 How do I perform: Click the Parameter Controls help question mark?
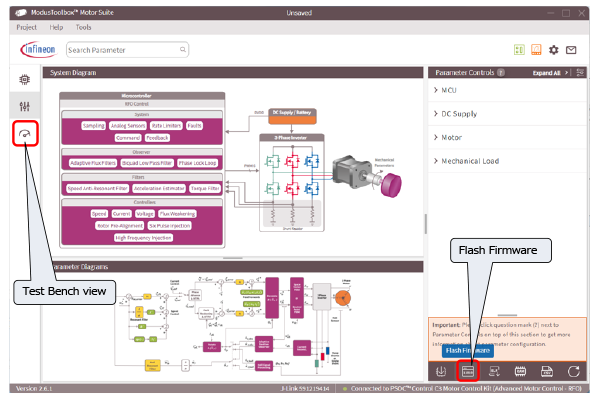500,73
